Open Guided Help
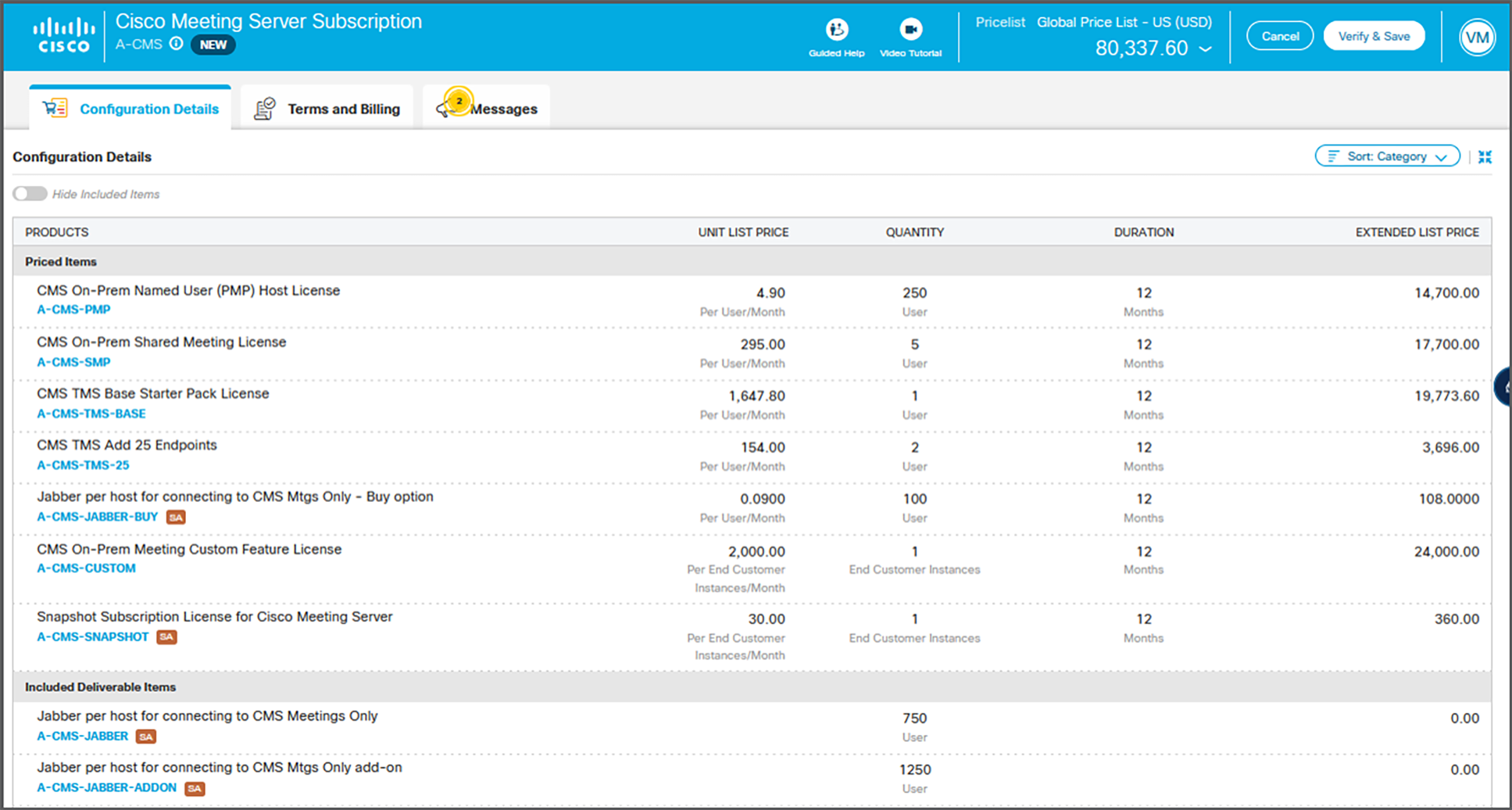1512x810 pixels. [836, 38]
